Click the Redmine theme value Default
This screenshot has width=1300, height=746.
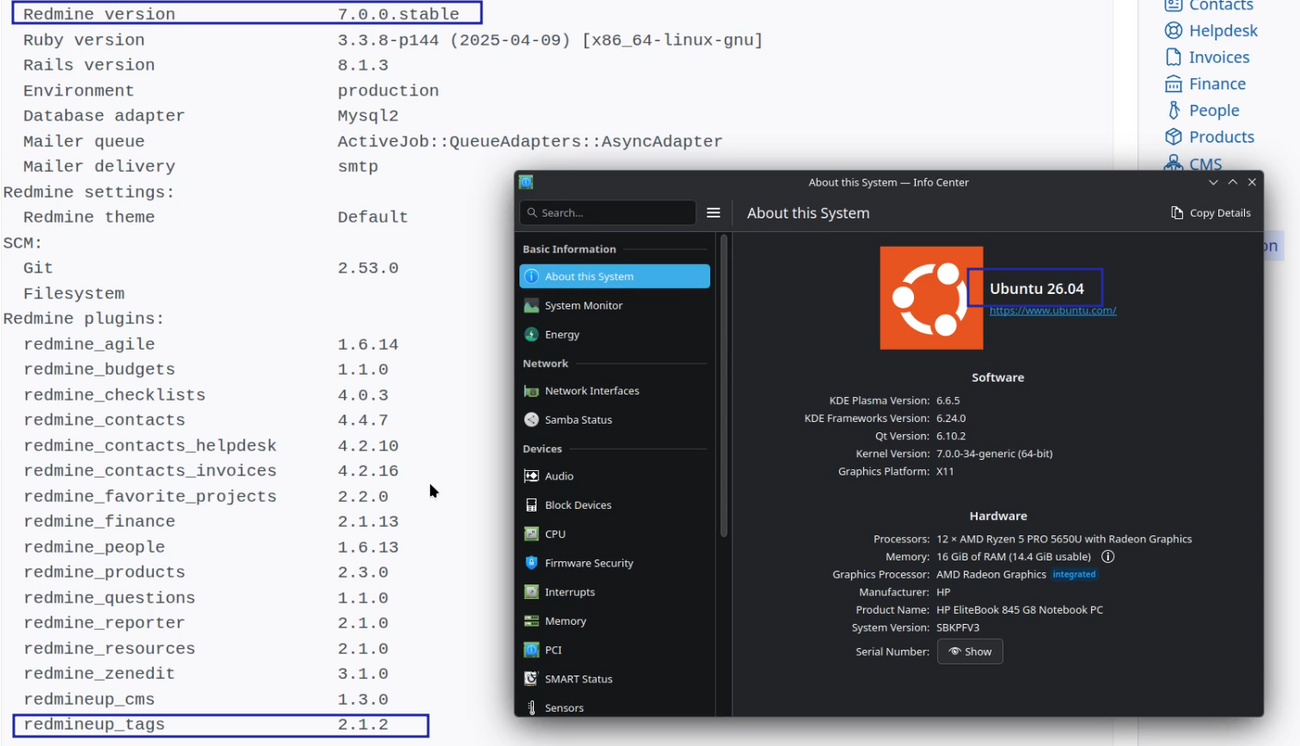click(373, 217)
